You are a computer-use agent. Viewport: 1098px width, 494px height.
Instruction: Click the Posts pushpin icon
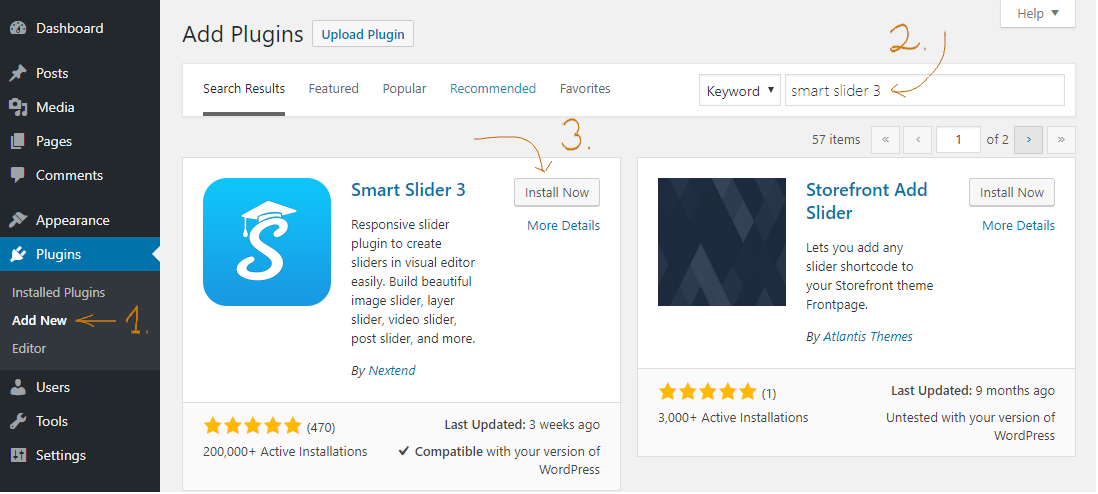click(18, 73)
